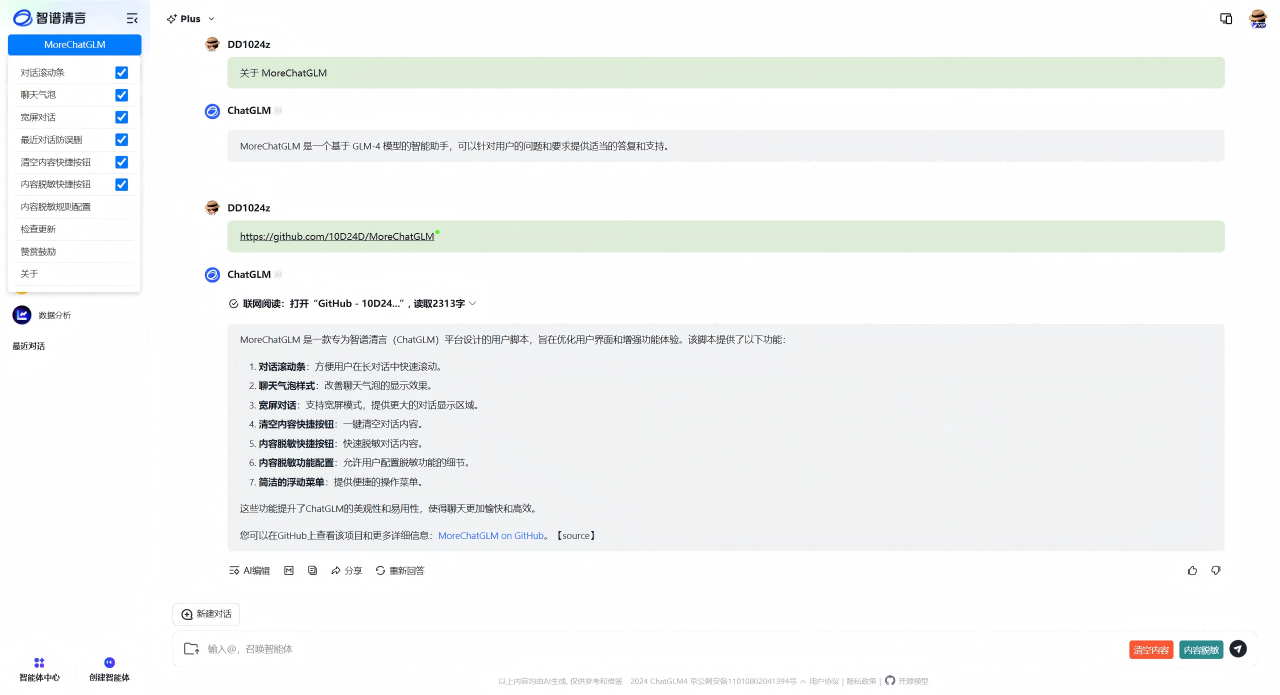Click the 内容脱敏 button
Screen dimensions: 1280x695
1201,649
